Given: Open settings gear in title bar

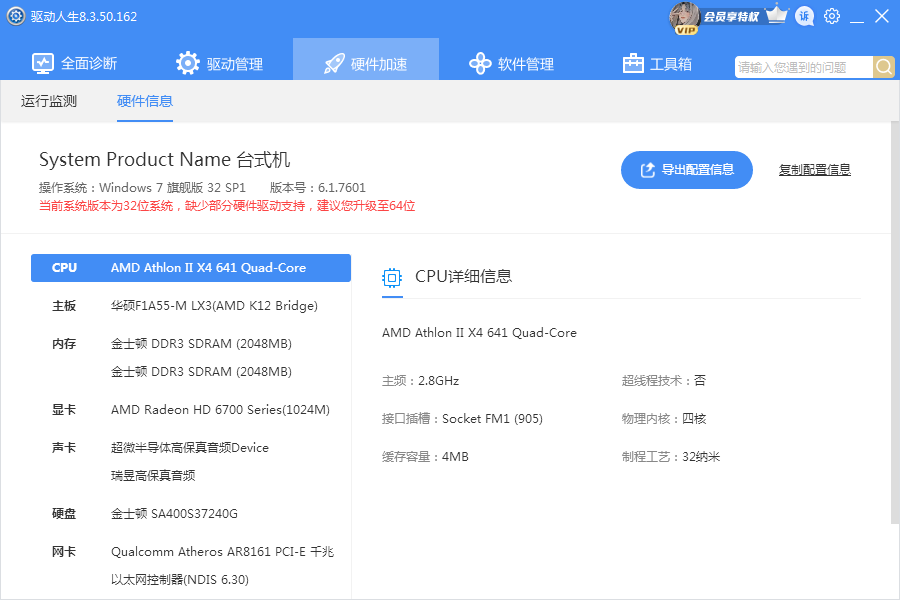Looking at the screenshot, I should [832, 16].
